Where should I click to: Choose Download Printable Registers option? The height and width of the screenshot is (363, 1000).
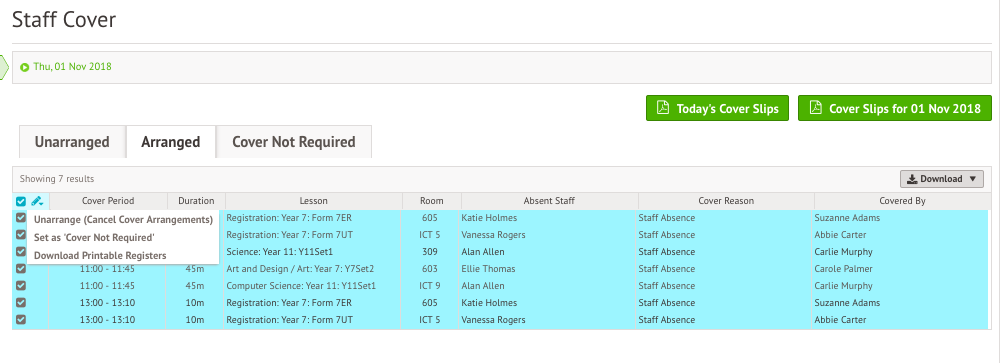(x=100, y=255)
